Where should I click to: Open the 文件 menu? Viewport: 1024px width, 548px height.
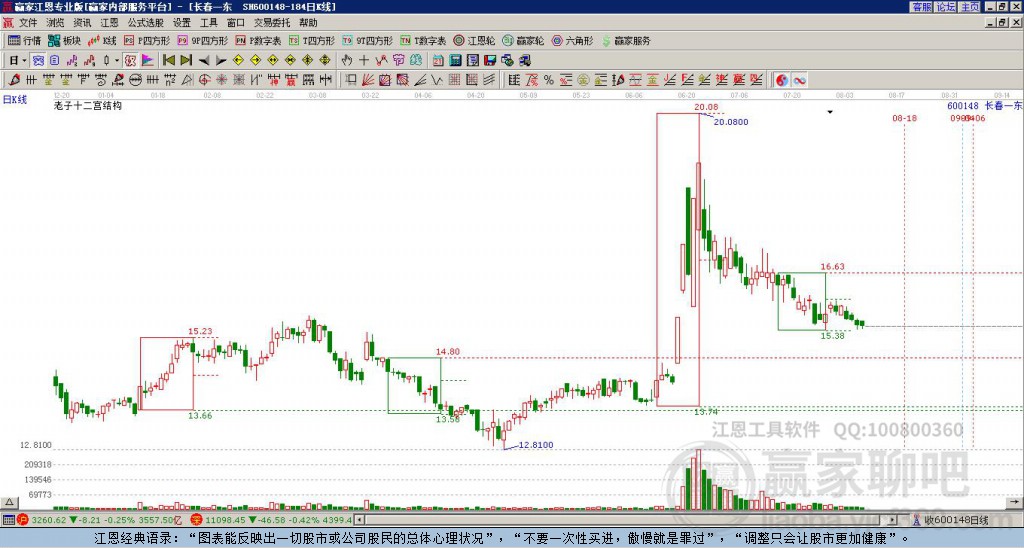[x=28, y=22]
